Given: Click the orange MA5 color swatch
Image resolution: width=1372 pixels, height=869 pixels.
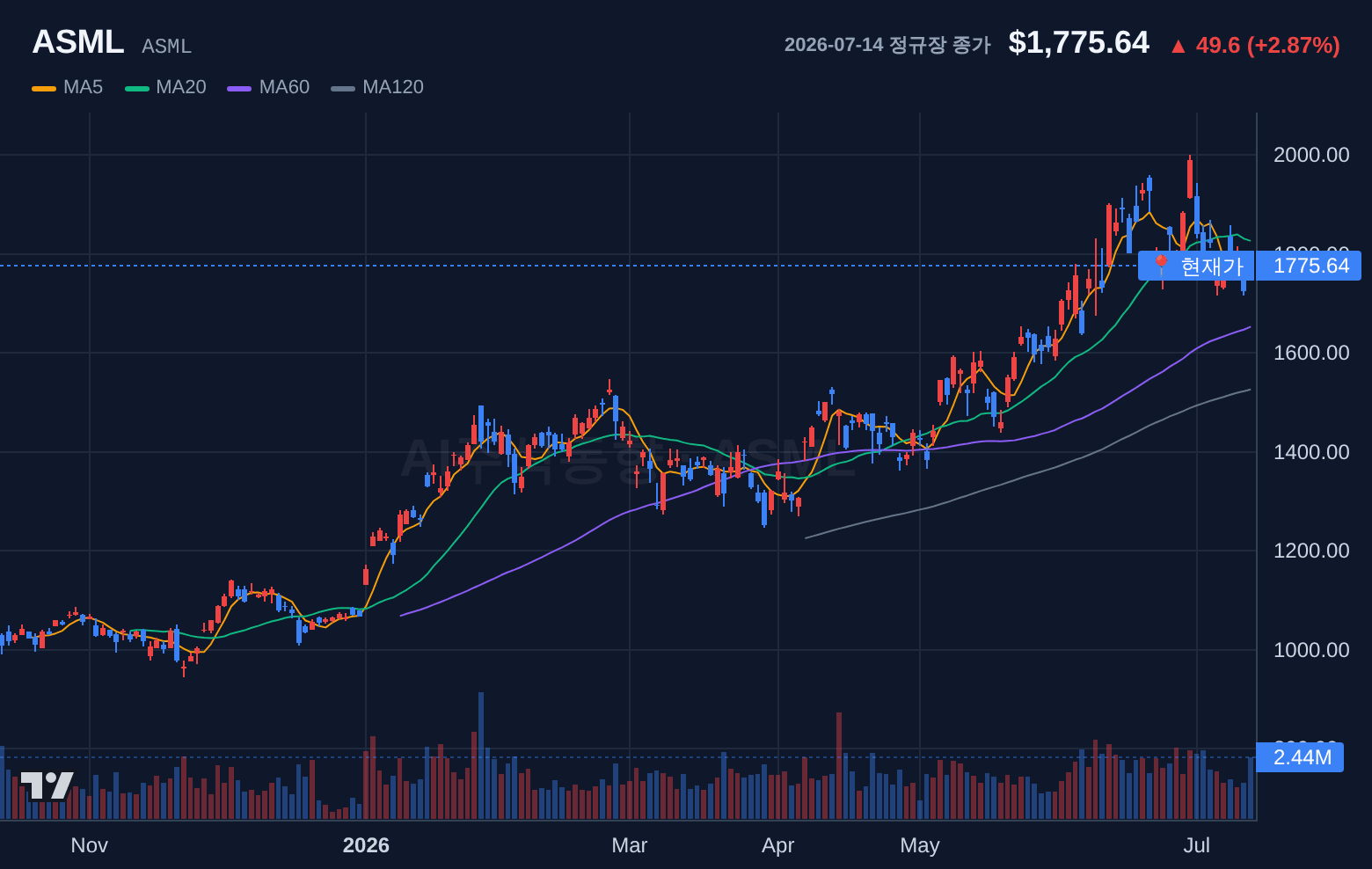Looking at the screenshot, I should tap(44, 88).
